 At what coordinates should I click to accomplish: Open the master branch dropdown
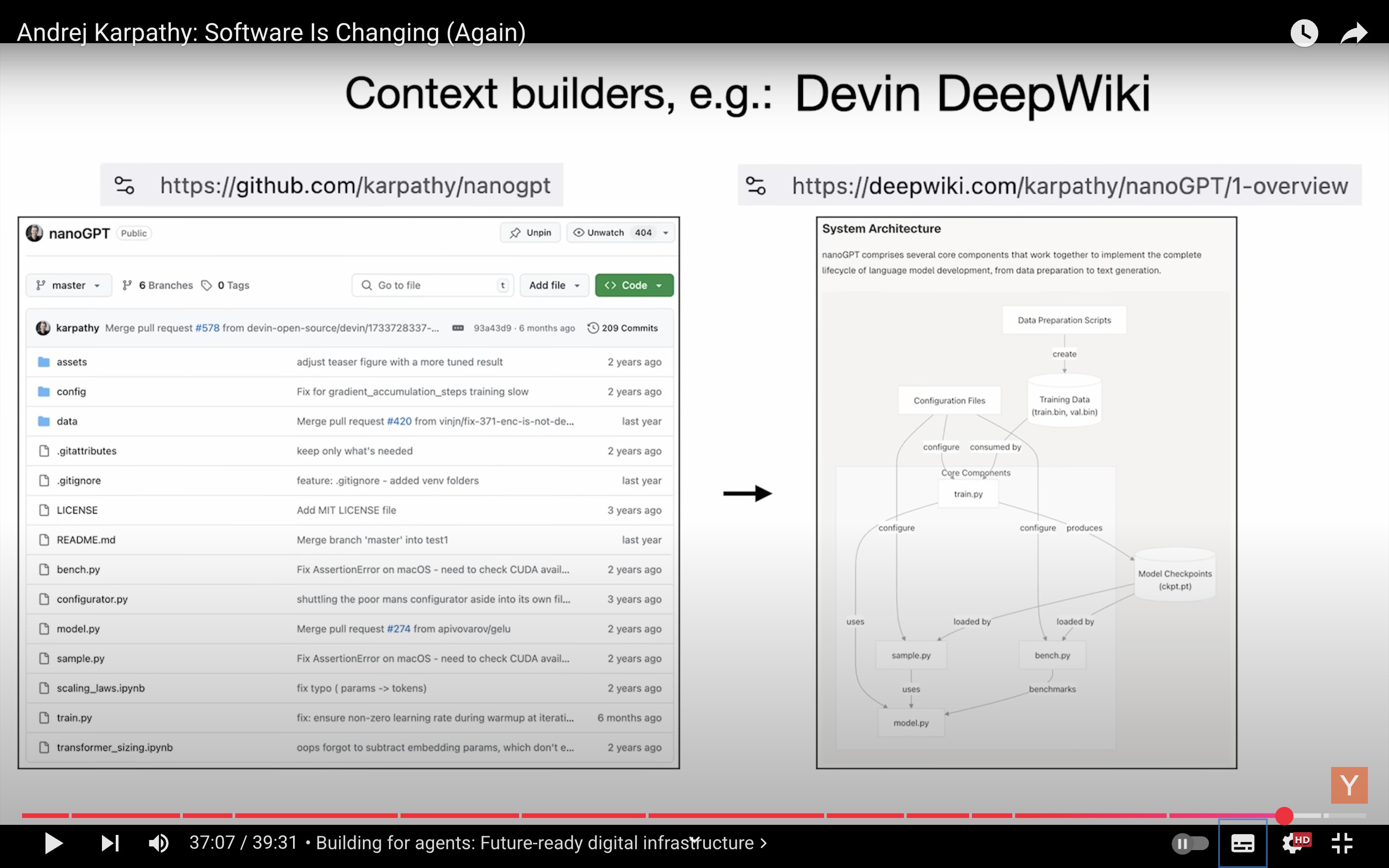pyautogui.click(x=69, y=285)
